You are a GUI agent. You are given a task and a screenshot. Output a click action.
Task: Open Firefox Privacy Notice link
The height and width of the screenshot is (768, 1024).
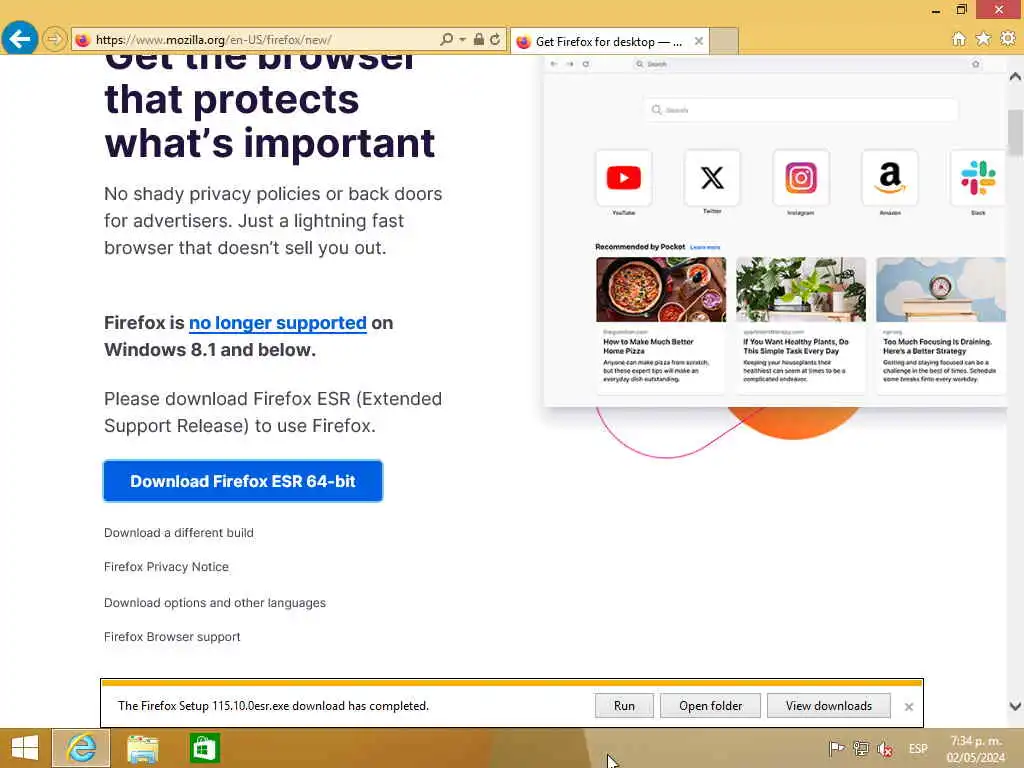click(166, 567)
